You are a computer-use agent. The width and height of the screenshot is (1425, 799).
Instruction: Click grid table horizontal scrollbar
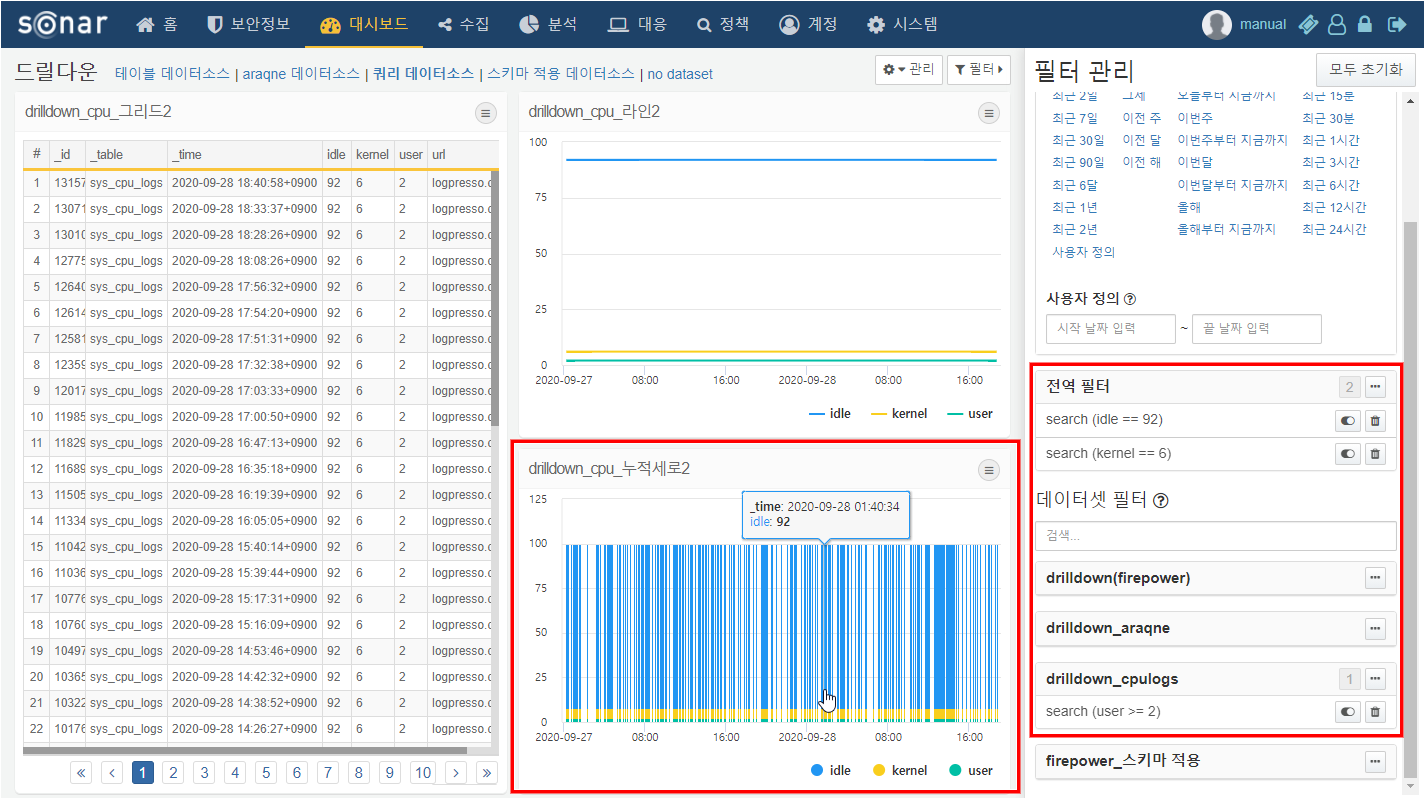[245, 750]
